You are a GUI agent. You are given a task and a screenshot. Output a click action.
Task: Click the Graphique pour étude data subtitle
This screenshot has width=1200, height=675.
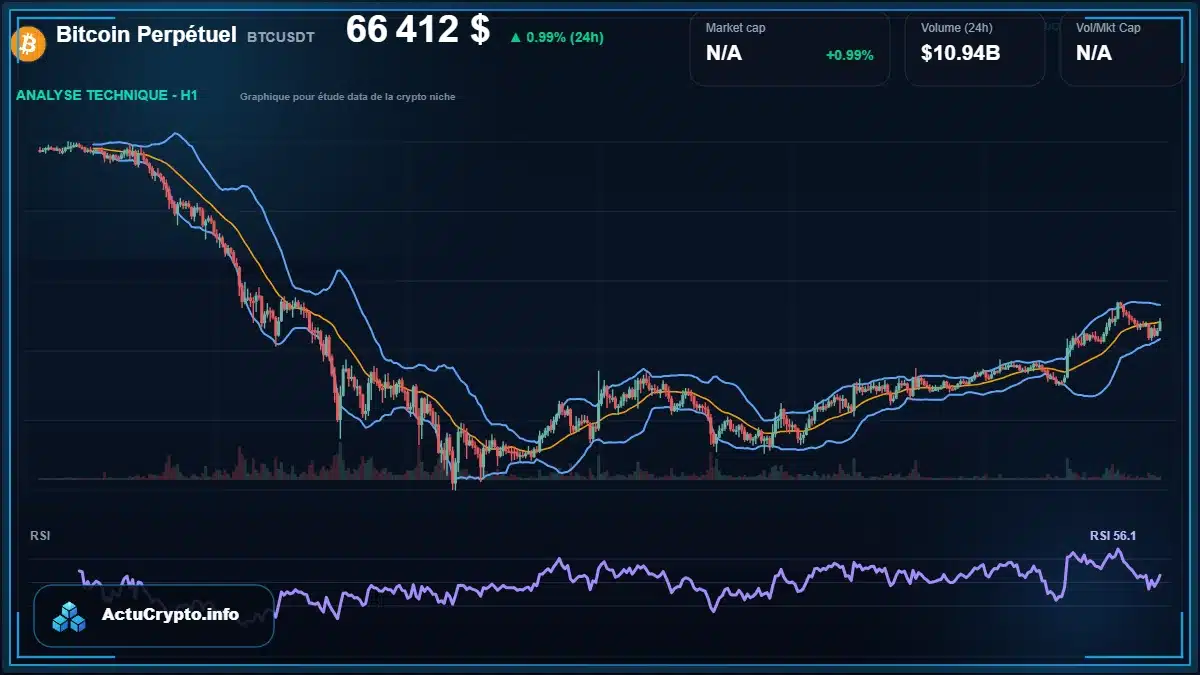348,97
